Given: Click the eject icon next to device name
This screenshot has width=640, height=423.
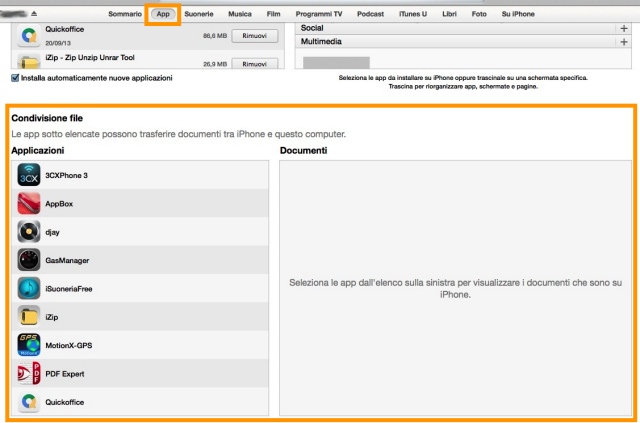Looking at the screenshot, I should pos(34,13).
